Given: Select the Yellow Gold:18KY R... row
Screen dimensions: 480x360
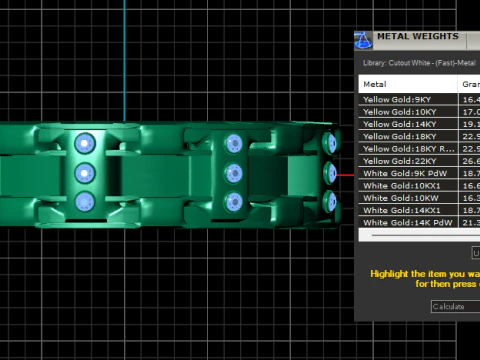Looking at the screenshot, I should [419, 149].
